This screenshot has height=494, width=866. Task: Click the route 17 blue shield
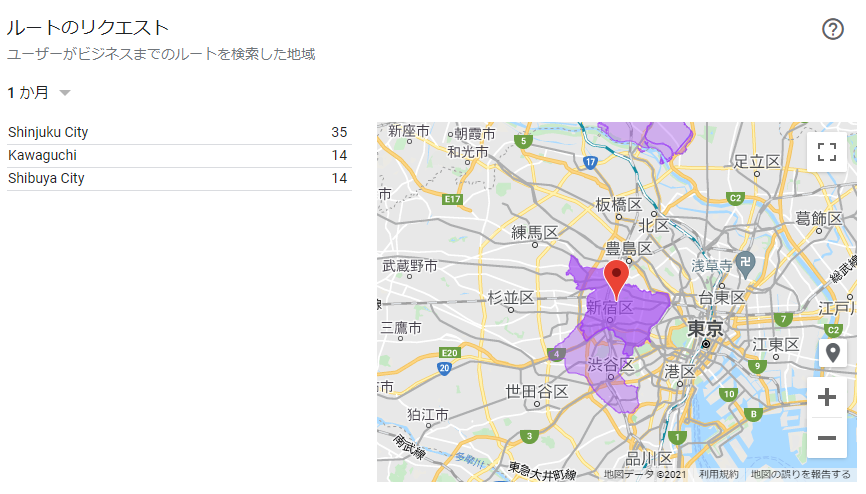point(590,162)
